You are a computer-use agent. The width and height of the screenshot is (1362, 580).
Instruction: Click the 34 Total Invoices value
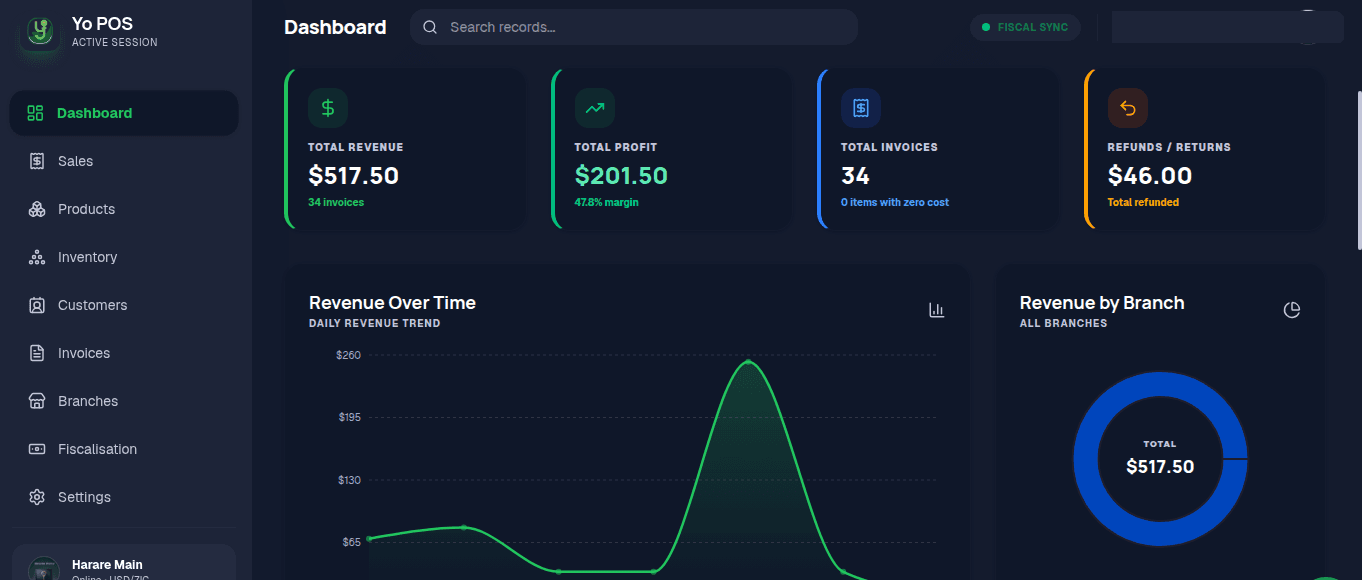coord(856,176)
